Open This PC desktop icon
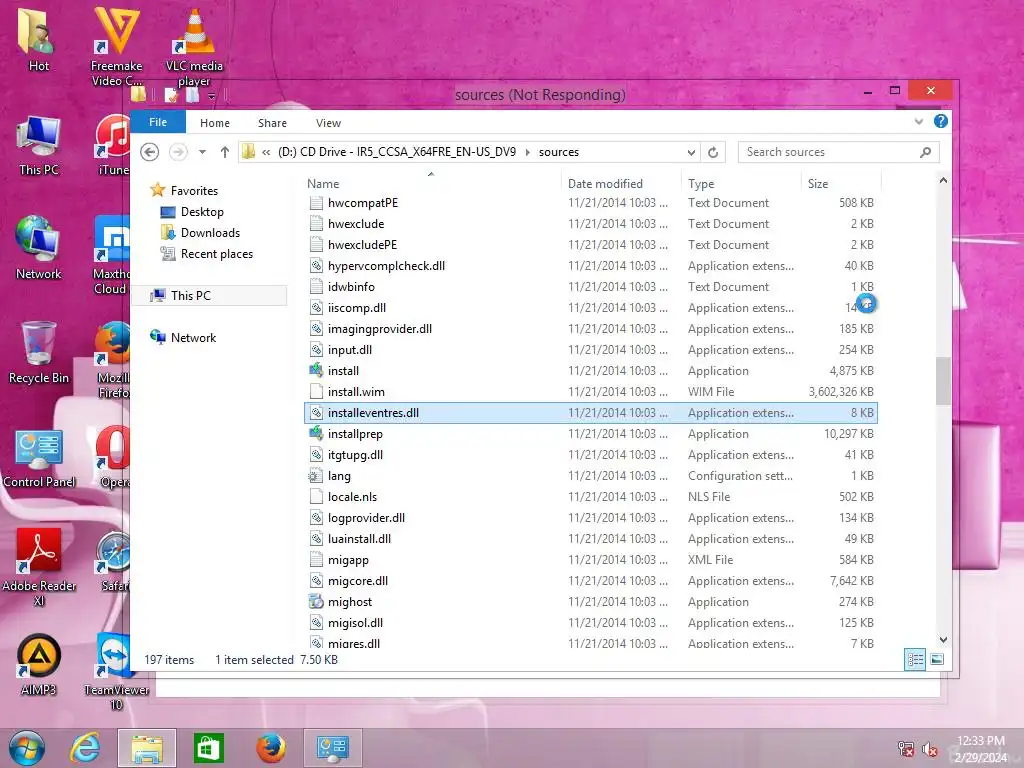Screen dimensions: 1024x768 (x=39, y=145)
